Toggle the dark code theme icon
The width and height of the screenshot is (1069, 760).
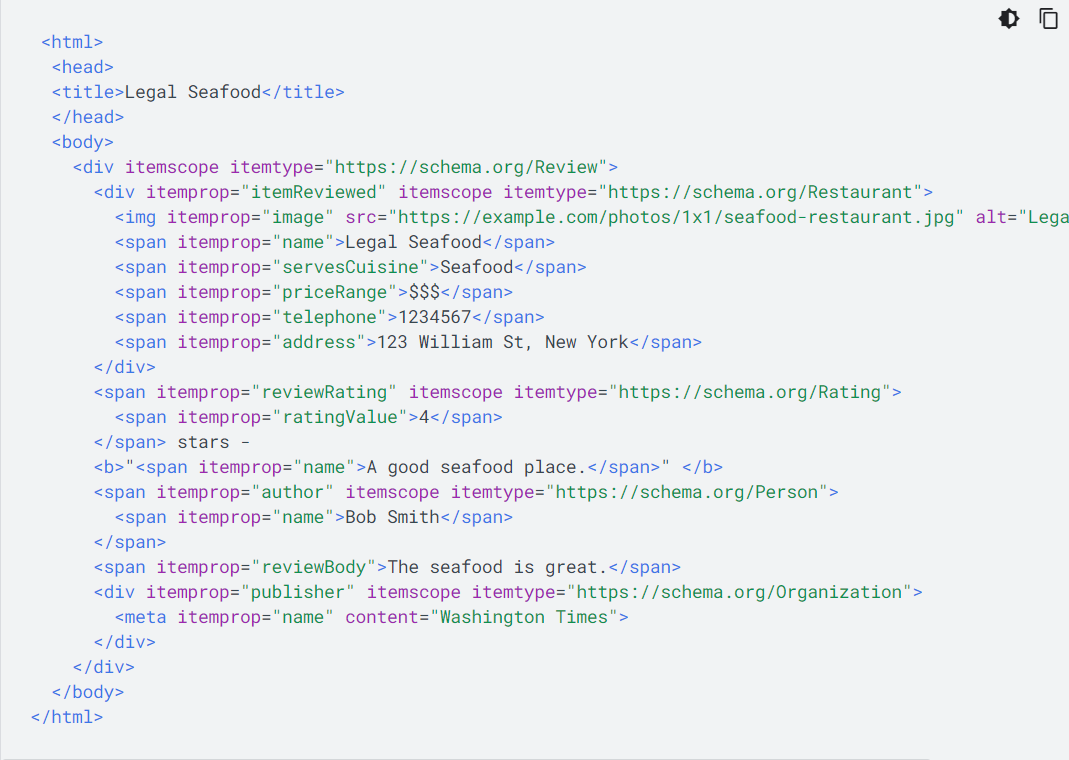click(x=1009, y=19)
